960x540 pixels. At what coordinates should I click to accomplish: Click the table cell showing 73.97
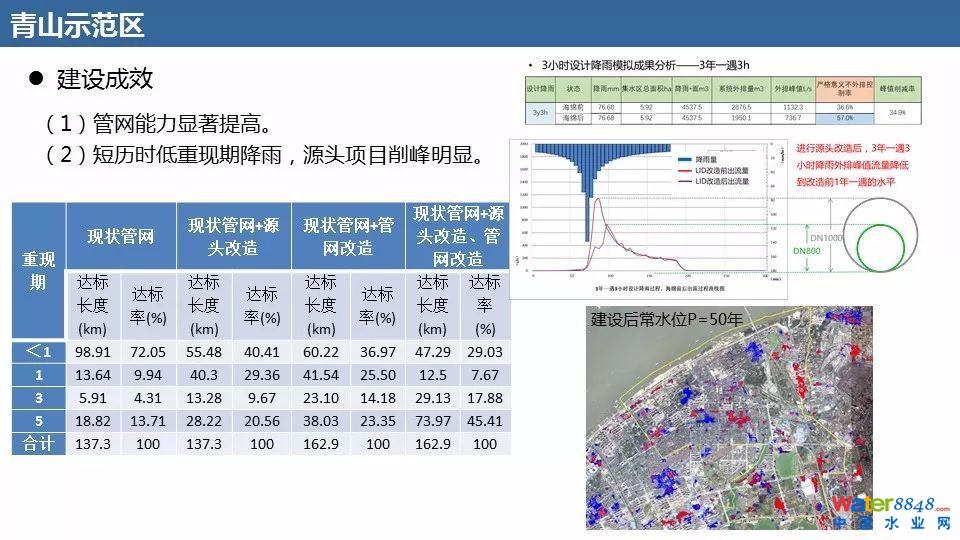click(432, 421)
